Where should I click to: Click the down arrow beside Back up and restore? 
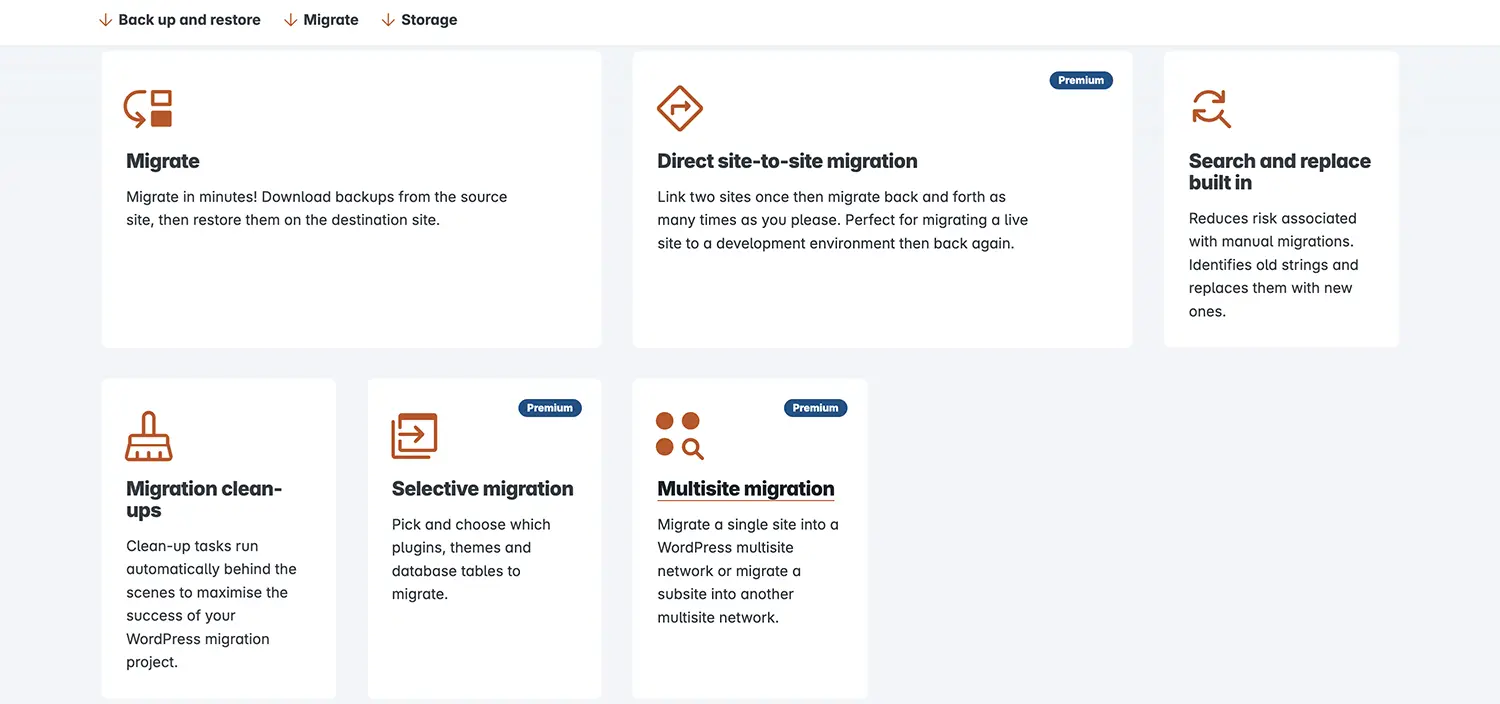(x=105, y=20)
